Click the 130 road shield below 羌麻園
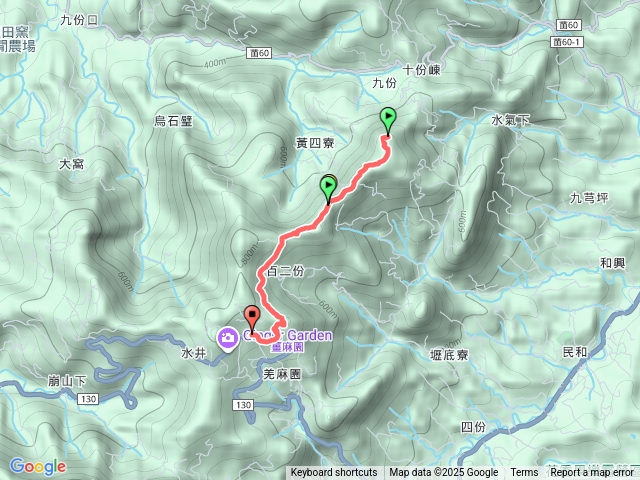Image resolution: width=640 pixels, height=480 pixels. (x=243, y=405)
